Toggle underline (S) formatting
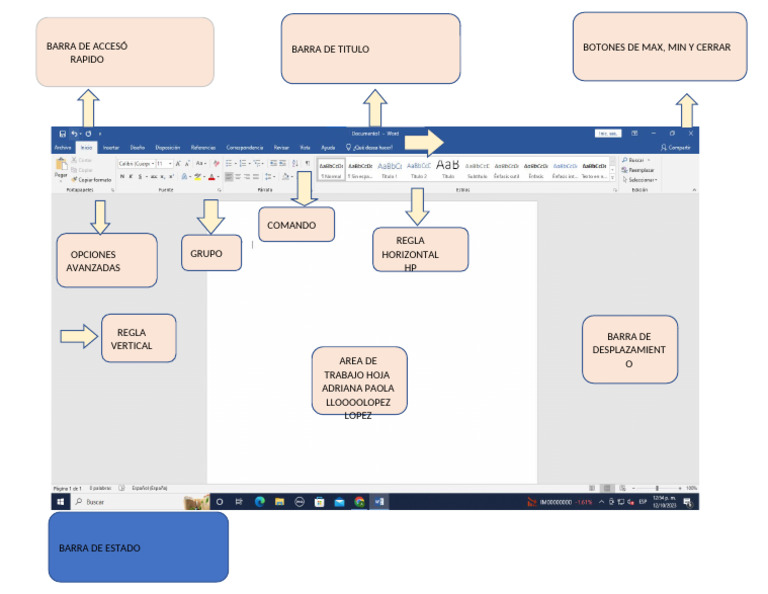The height and width of the screenshot is (594, 768). click(140, 176)
